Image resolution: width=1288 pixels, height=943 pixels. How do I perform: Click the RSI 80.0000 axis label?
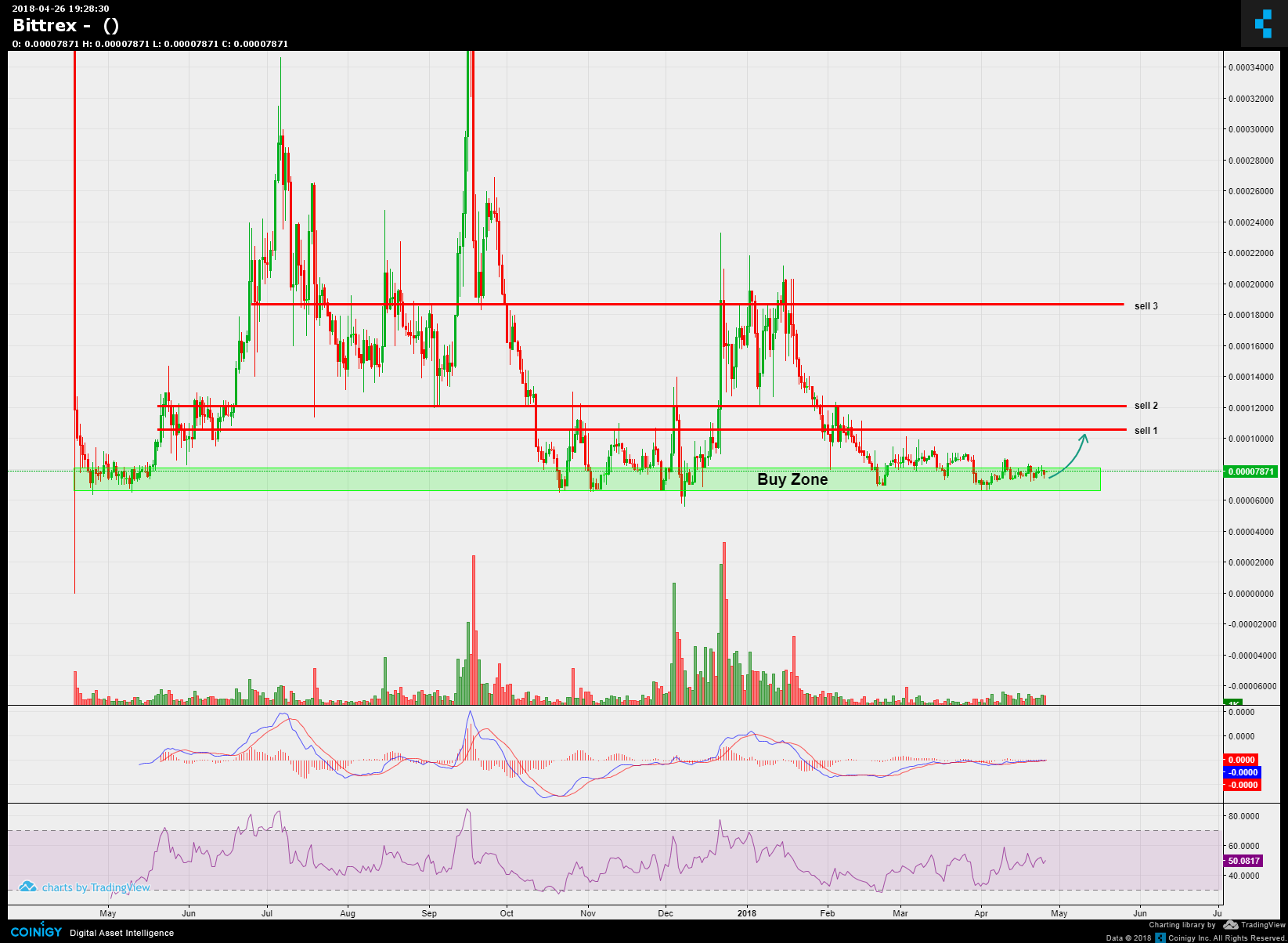[x=1243, y=816]
